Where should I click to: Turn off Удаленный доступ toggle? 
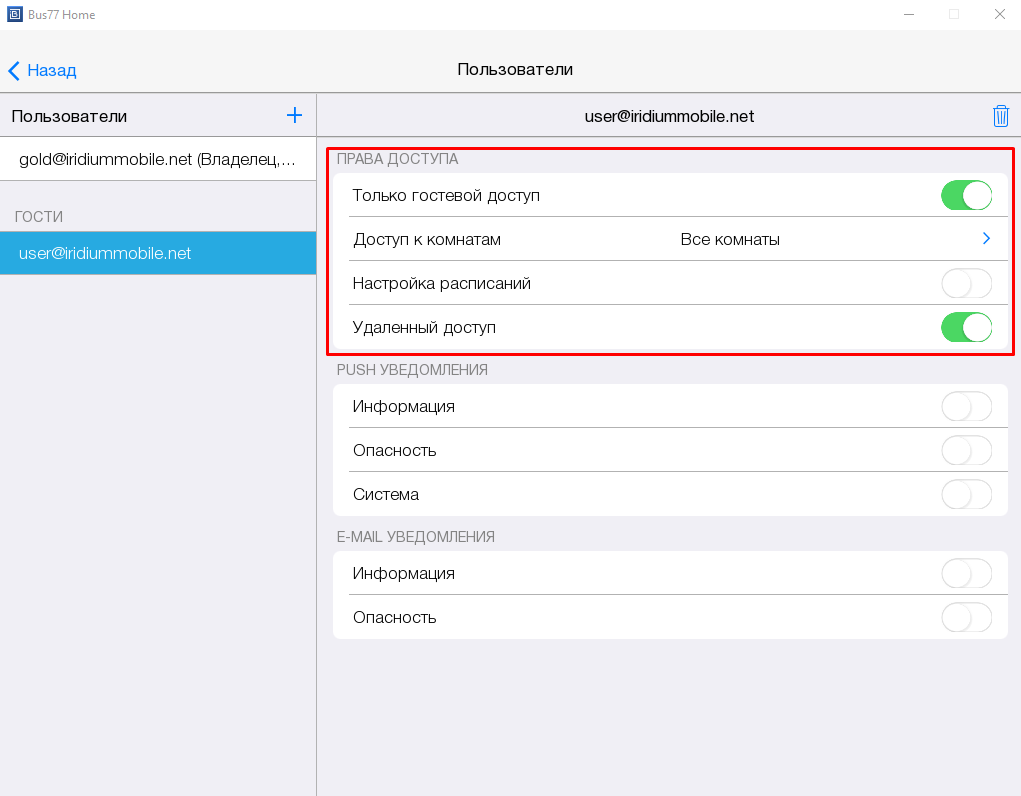966,327
